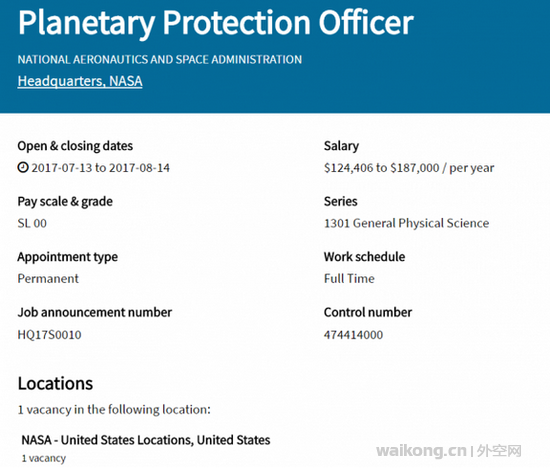Click the Salary heading
550x473 pixels.
tap(341, 146)
